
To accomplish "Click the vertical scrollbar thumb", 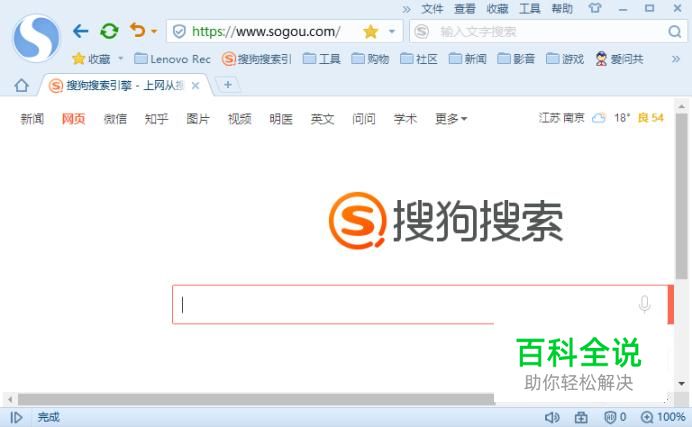I will click(681, 196).
